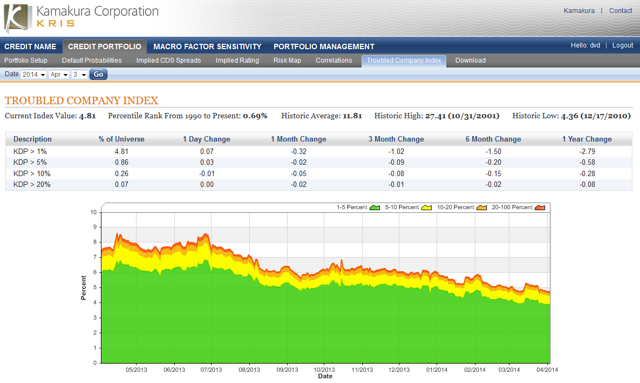The height and width of the screenshot is (383, 640).
Task: Open the day dropdown showing 3
Action: coord(79,74)
